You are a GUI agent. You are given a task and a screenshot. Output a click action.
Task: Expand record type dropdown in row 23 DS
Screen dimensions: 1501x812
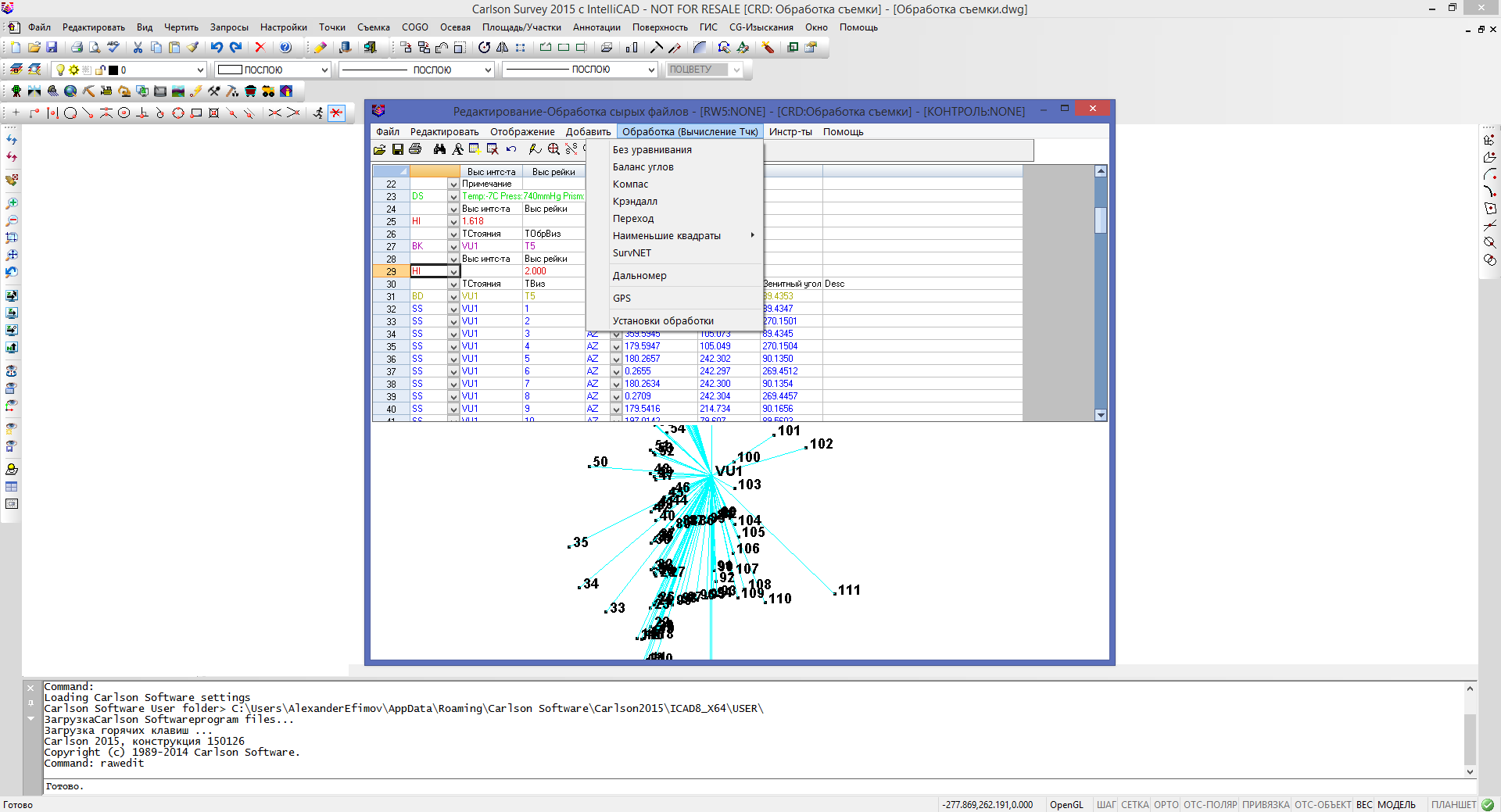tap(453, 197)
